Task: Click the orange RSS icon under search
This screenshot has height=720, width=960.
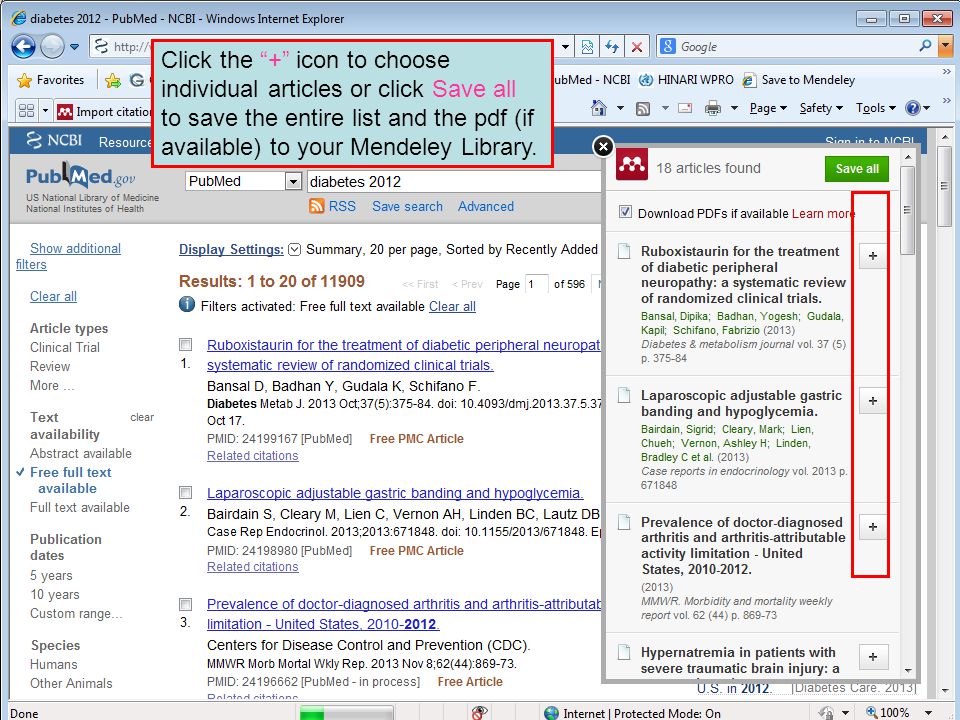Action: click(x=317, y=206)
